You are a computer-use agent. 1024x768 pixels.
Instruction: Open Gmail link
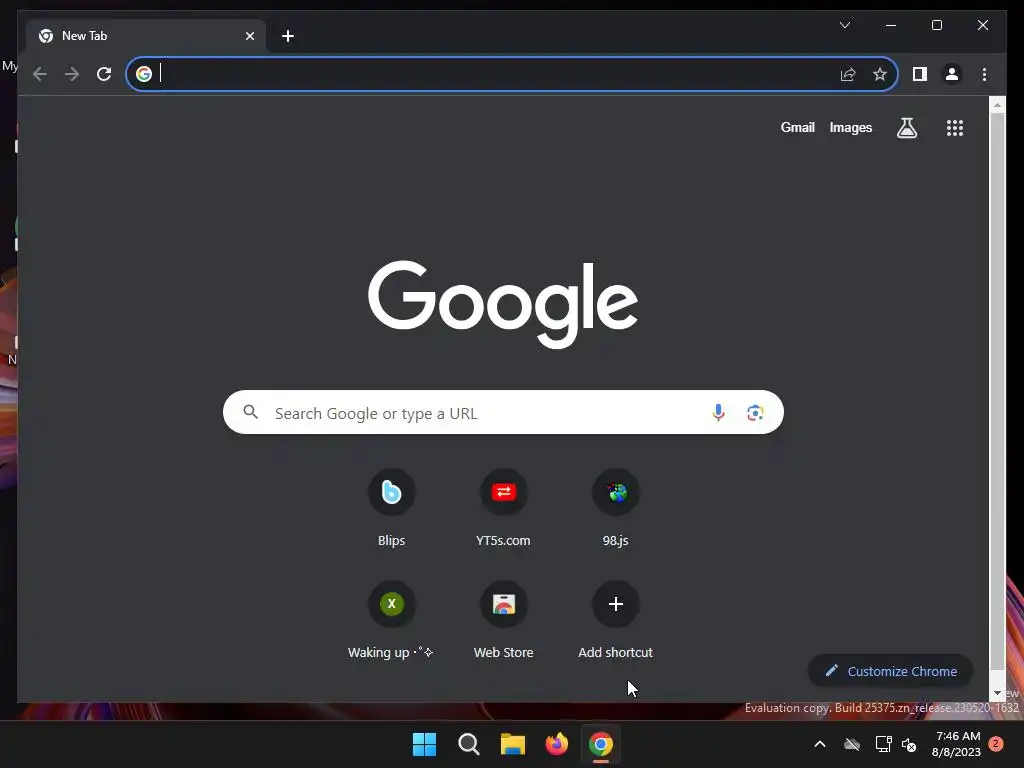(x=797, y=127)
